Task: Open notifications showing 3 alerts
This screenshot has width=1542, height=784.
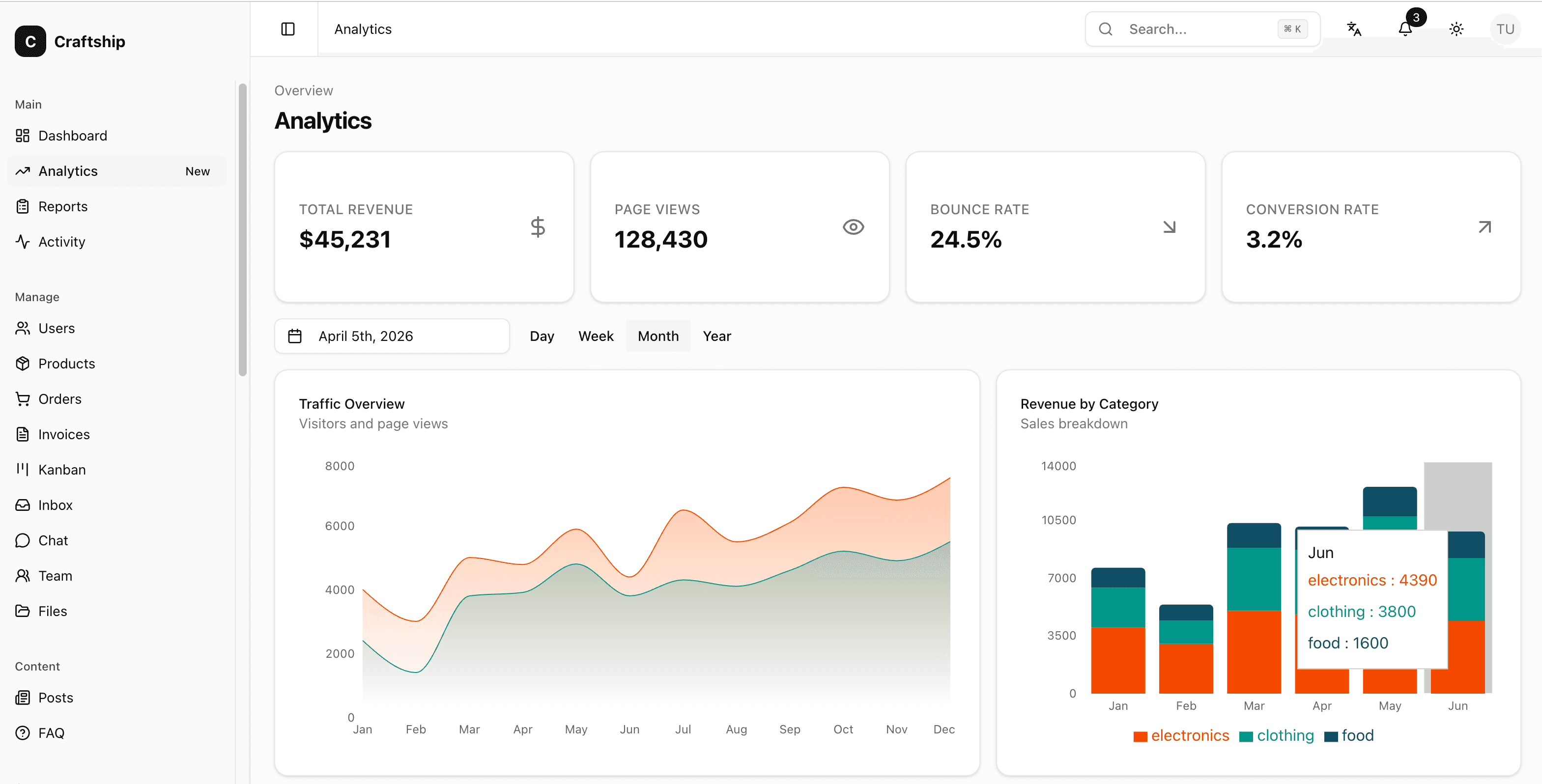Action: pyautogui.click(x=1405, y=28)
